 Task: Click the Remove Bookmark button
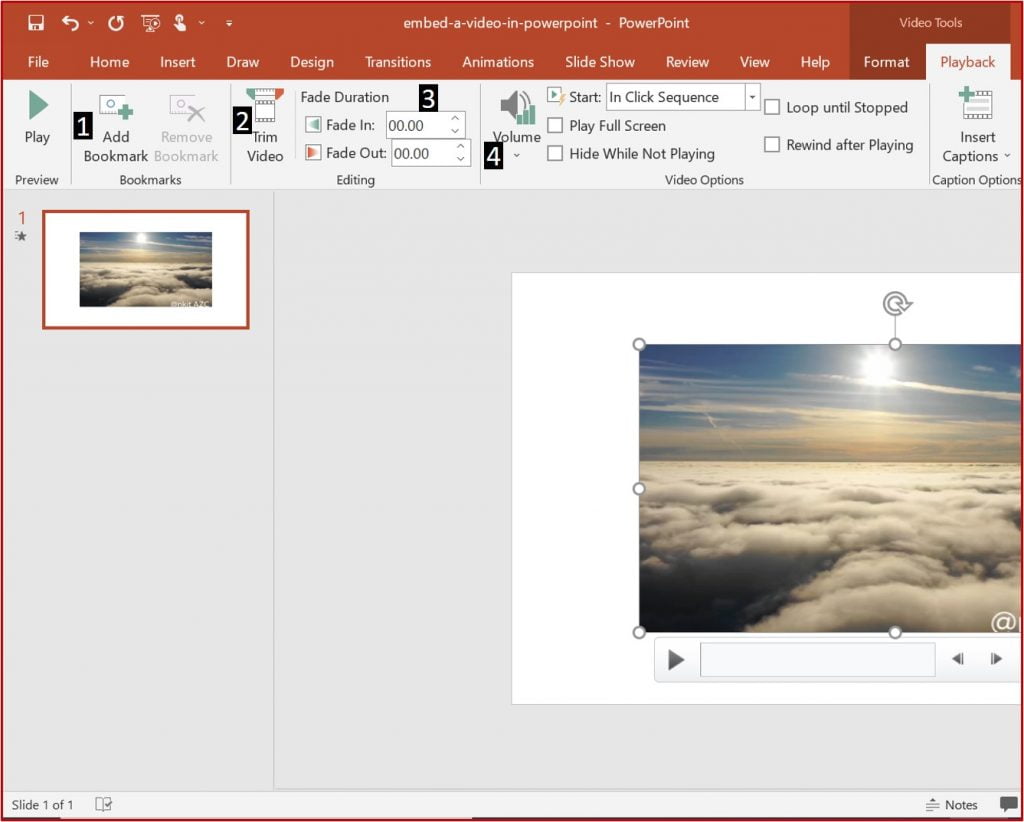click(186, 128)
